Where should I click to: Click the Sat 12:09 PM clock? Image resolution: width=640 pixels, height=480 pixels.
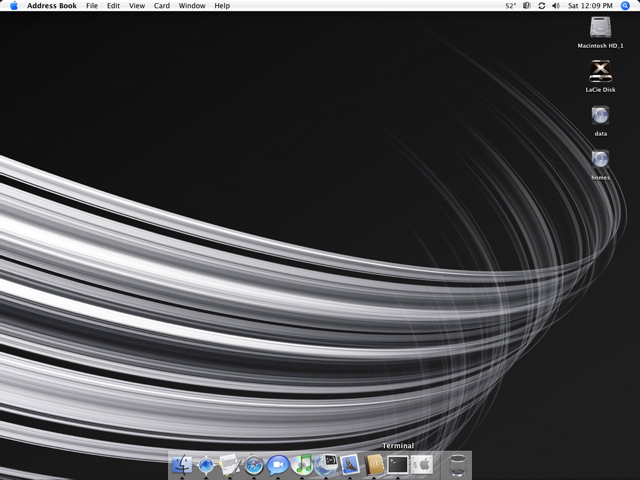(592, 6)
